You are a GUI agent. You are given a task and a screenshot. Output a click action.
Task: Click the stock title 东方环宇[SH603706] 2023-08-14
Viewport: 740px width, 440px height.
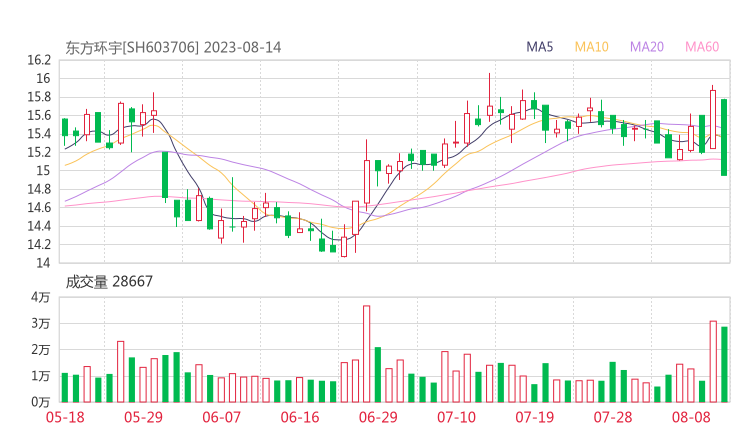[x=173, y=48]
